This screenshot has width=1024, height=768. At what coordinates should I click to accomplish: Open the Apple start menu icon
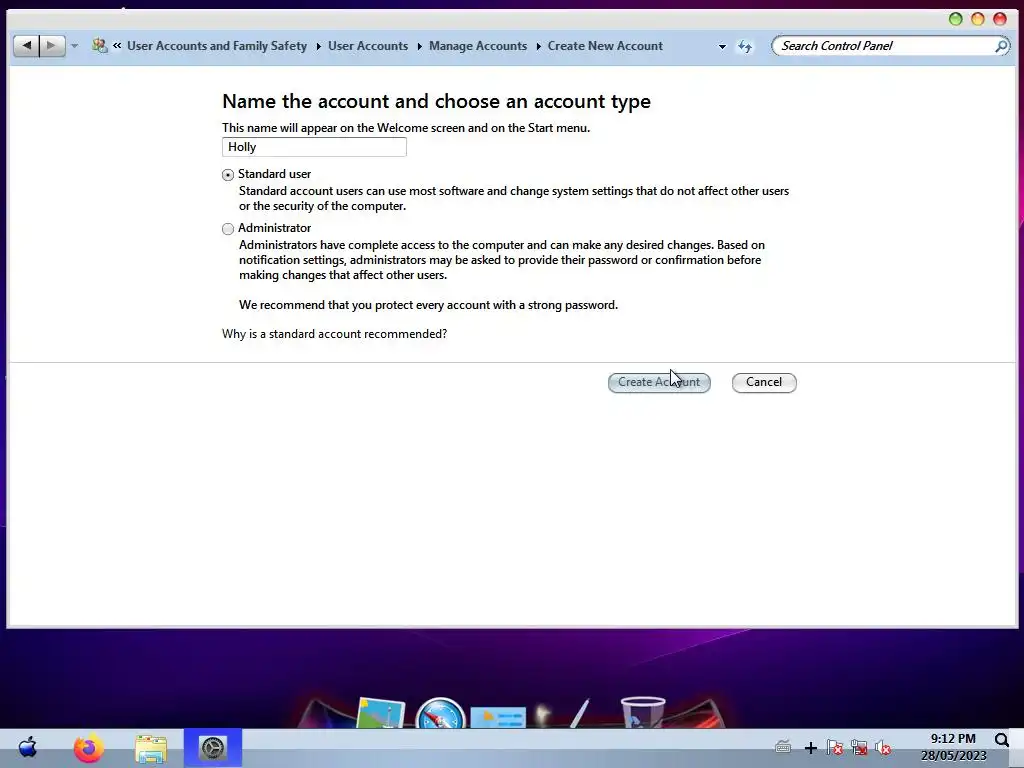click(27, 748)
